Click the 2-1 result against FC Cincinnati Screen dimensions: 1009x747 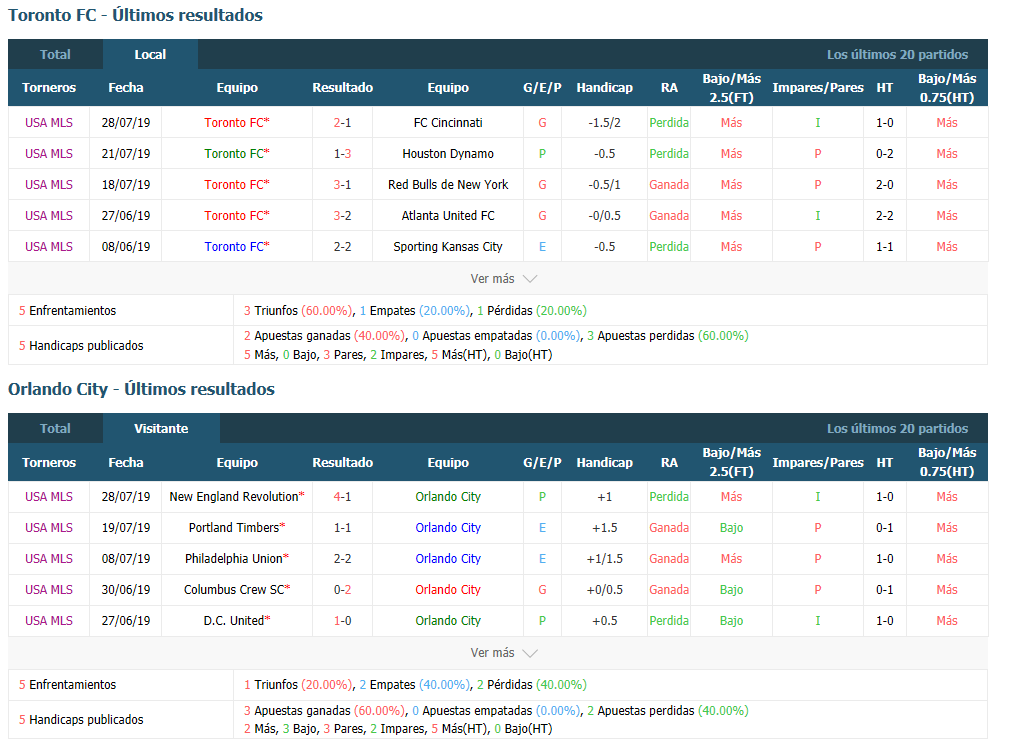[342, 123]
